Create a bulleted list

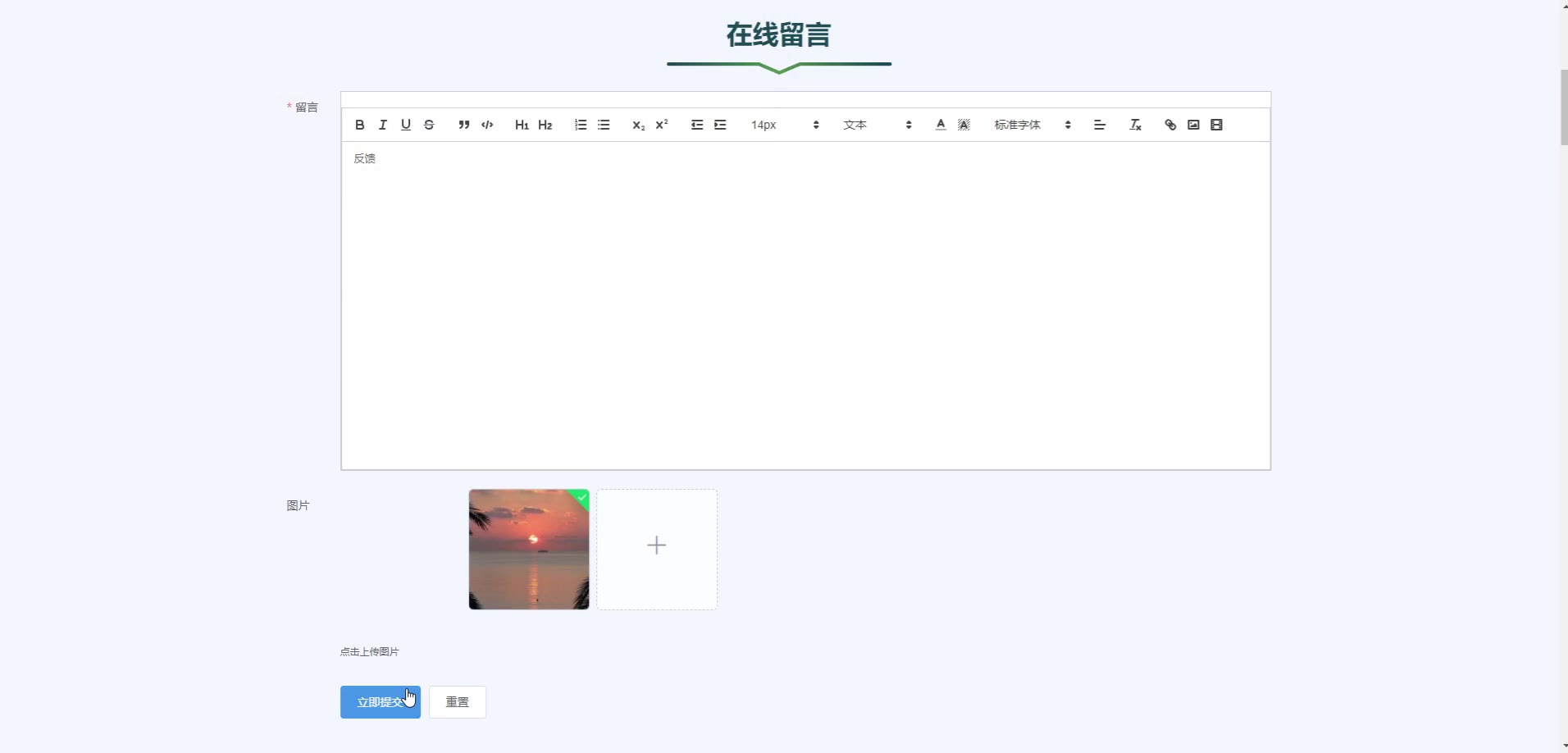pos(604,125)
